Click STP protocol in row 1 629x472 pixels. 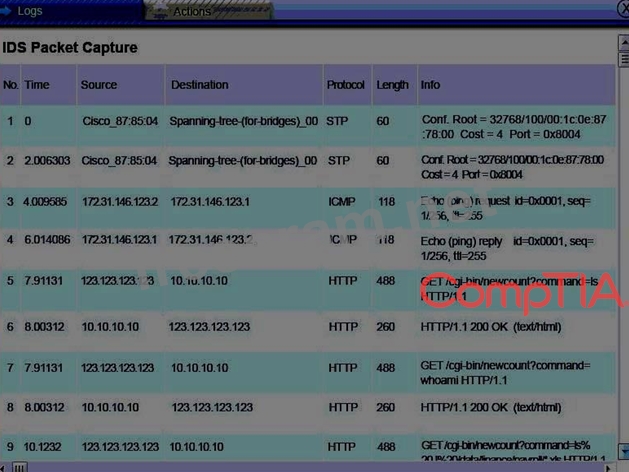click(337, 121)
